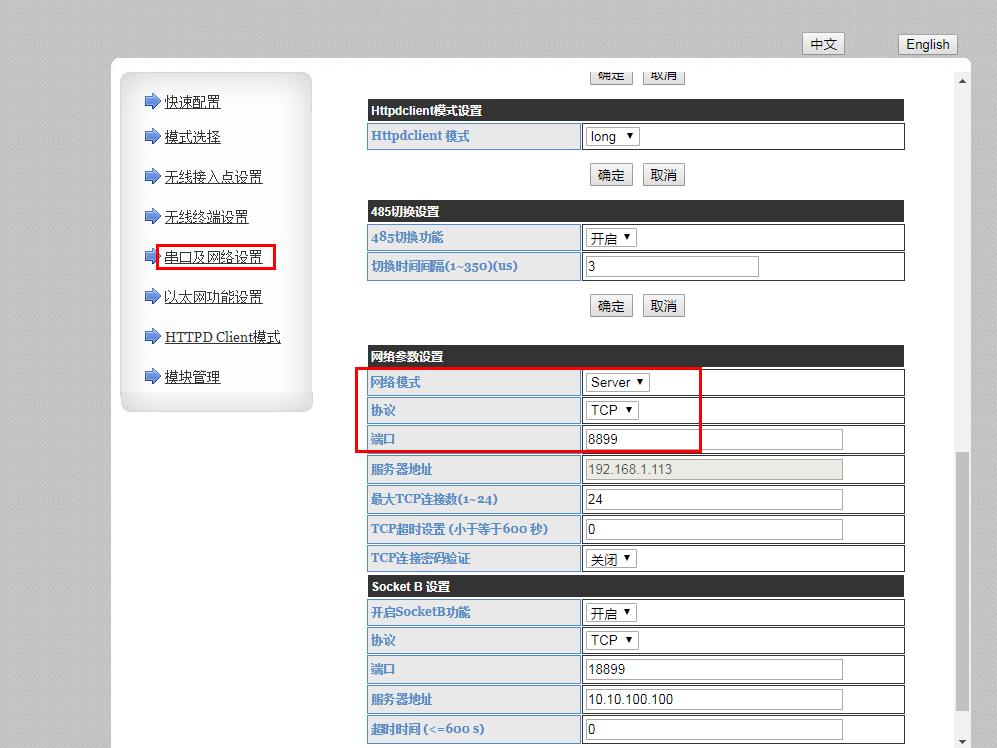
Task: Toggle the TCP连接密码验证 selector
Action: click(610, 559)
